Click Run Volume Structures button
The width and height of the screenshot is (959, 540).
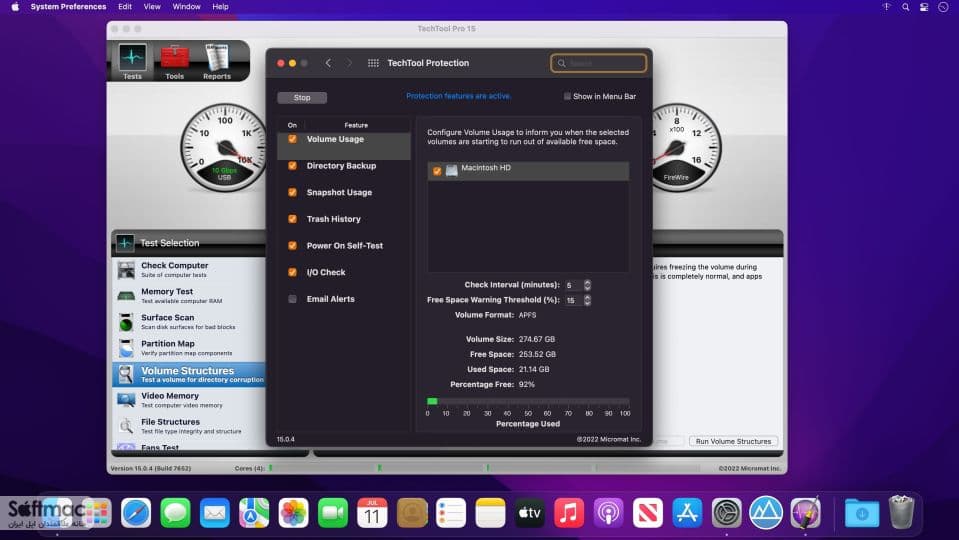(x=733, y=442)
